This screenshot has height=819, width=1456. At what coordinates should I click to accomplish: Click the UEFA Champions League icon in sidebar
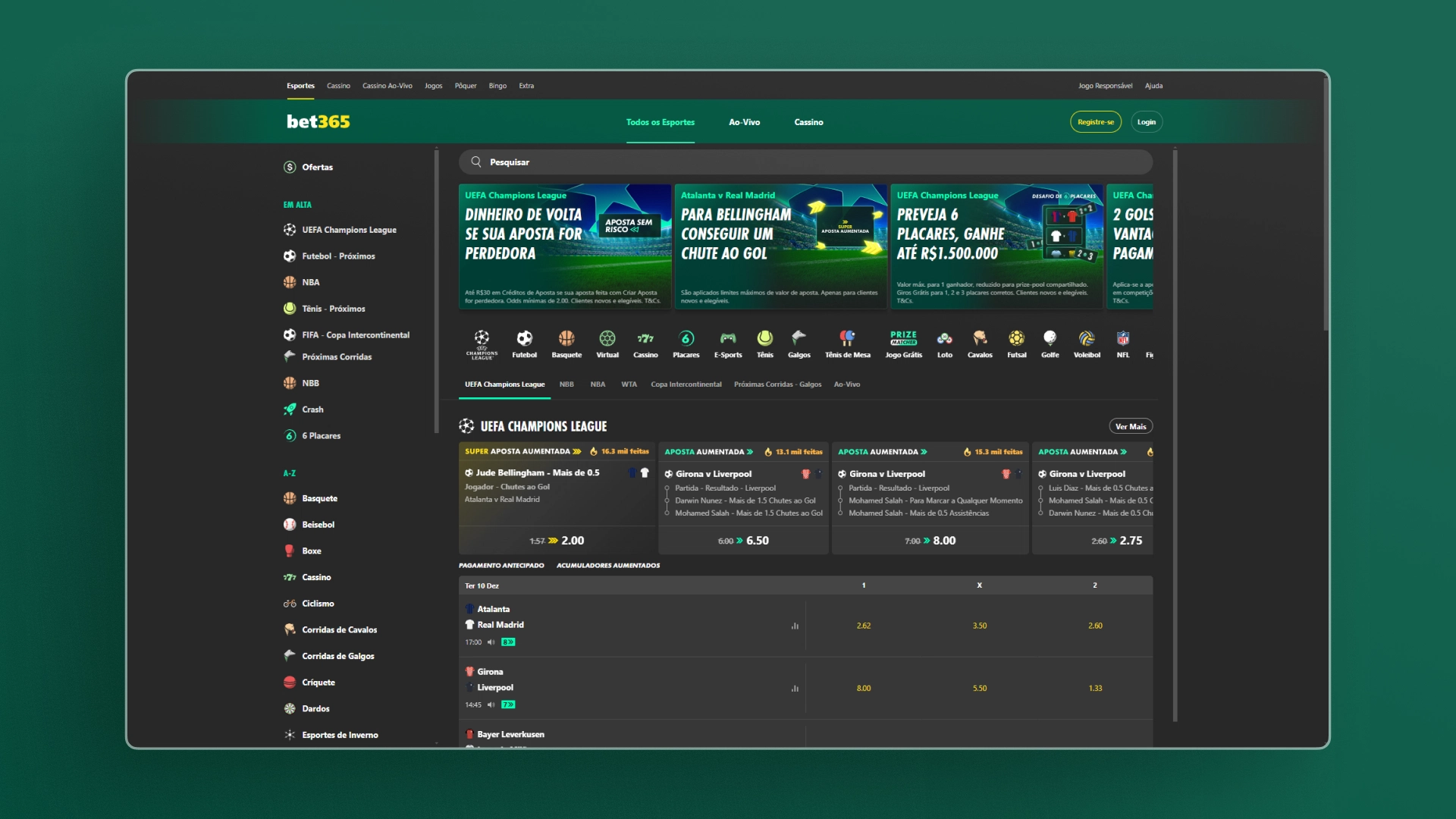[x=290, y=229]
